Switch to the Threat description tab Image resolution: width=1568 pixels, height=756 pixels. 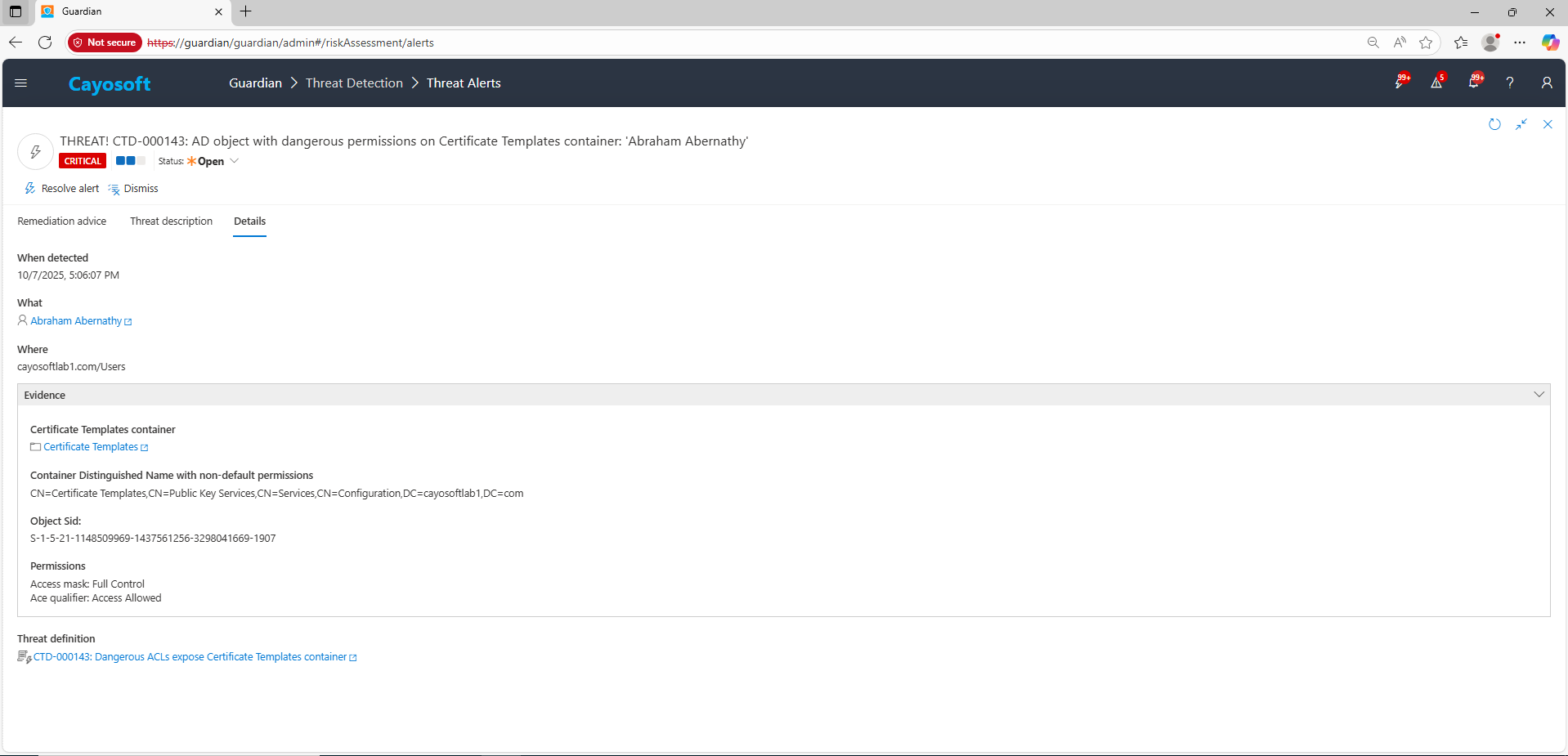pyautogui.click(x=171, y=221)
